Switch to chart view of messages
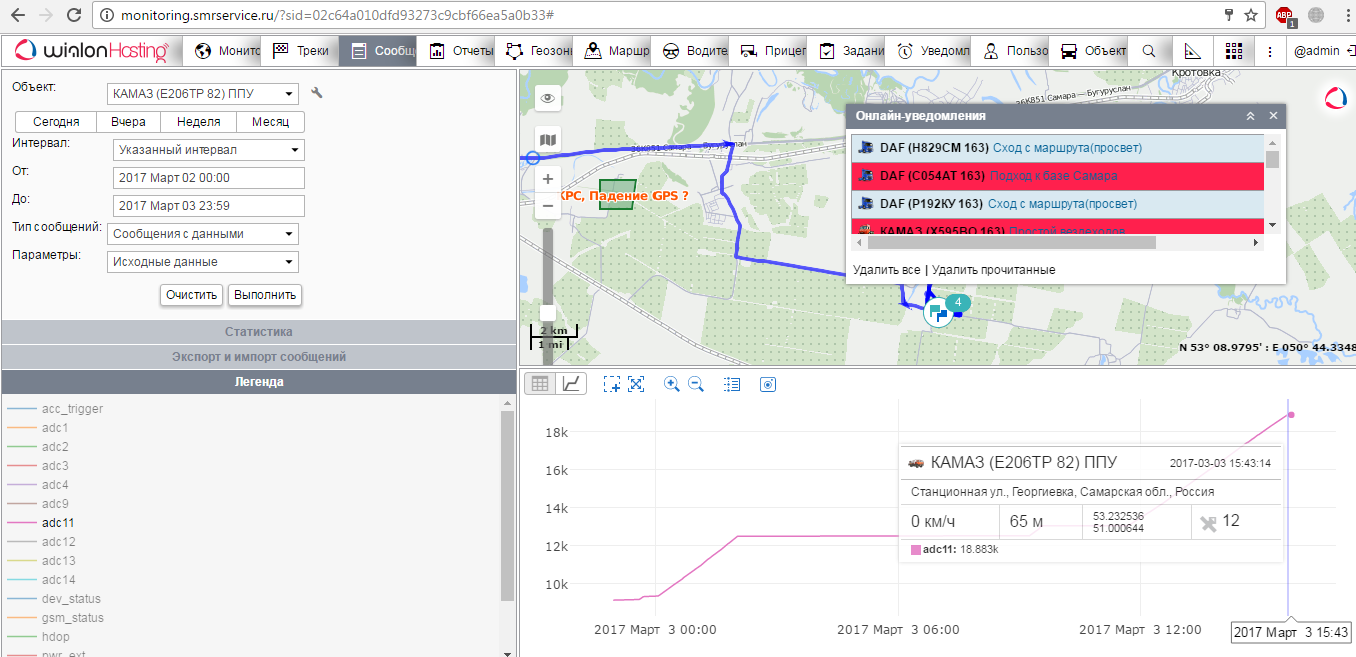Image resolution: width=1356 pixels, height=657 pixels. pos(571,384)
